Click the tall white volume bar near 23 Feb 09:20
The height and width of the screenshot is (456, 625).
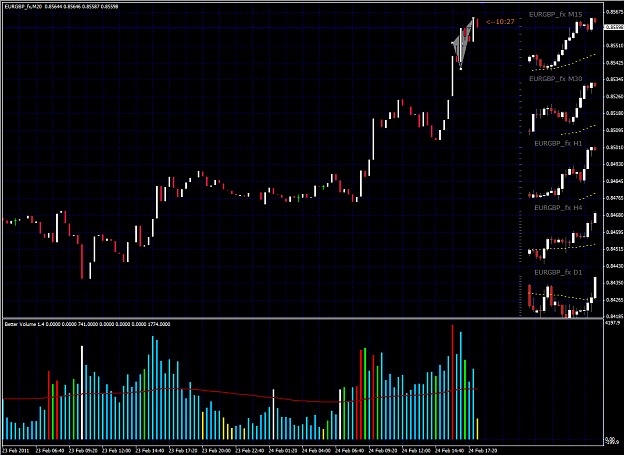[82, 393]
